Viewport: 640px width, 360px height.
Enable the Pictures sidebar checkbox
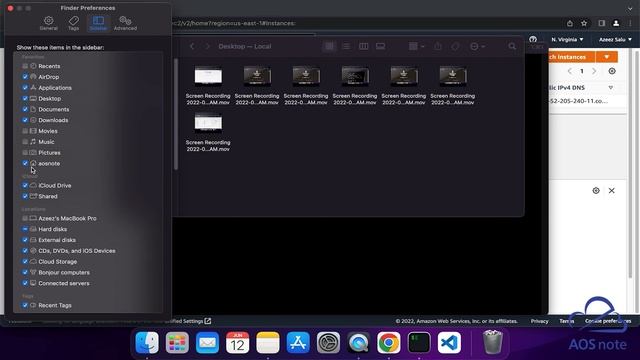tap(25, 153)
